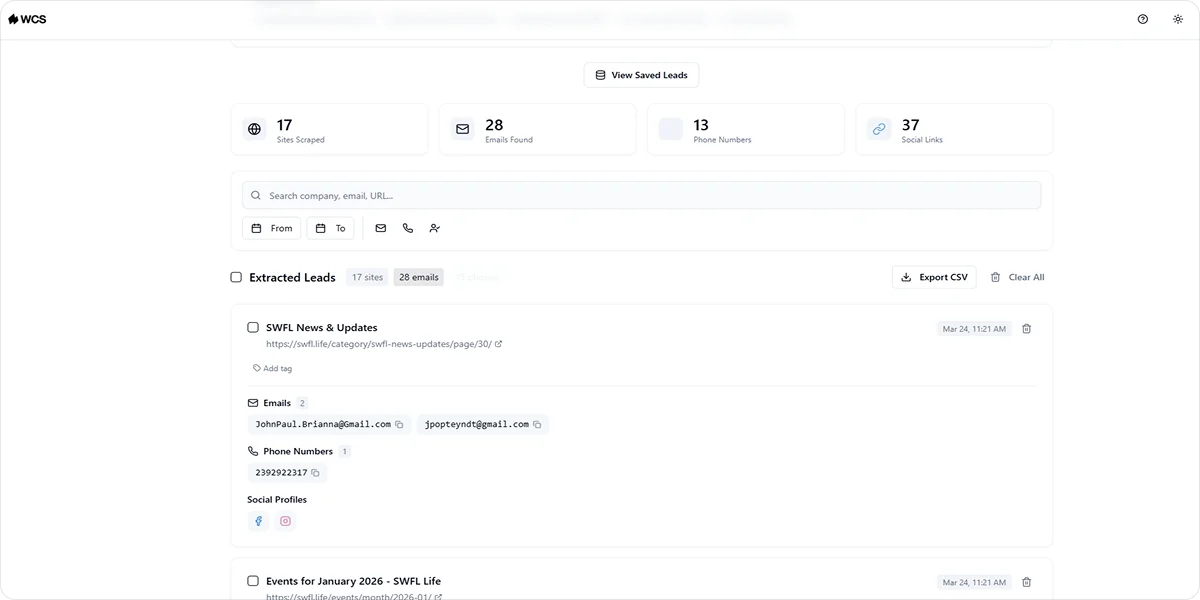1200x600 pixels.
Task: Open the Facebook social profile
Action: [x=258, y=521]
